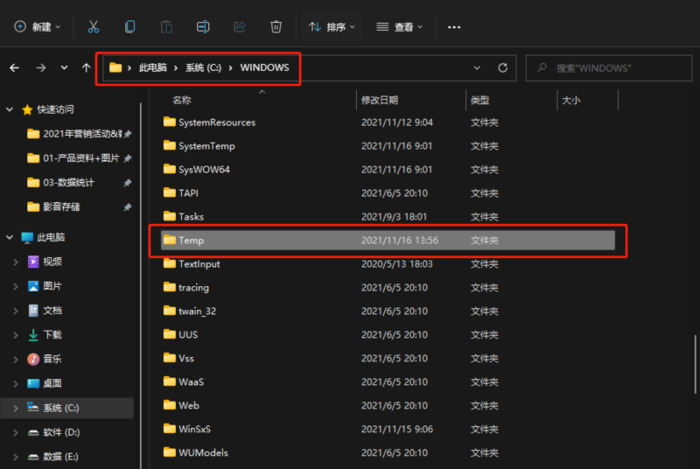Image resolution: width=700 pixels, height=469 pixels.
Task: Go forward with the right arrow
Action: tap(41, 68)
